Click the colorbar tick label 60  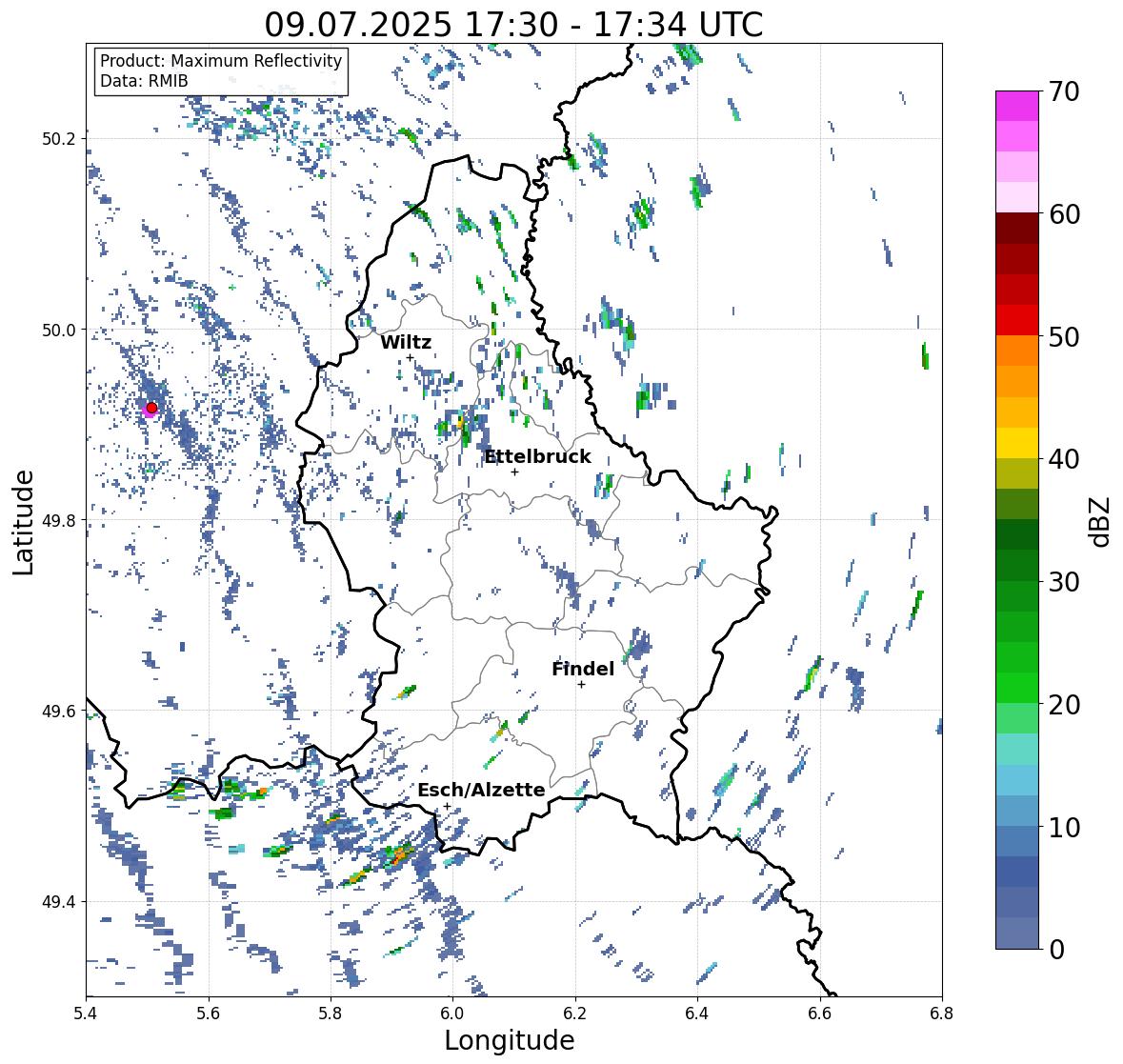click(1064, 214)
